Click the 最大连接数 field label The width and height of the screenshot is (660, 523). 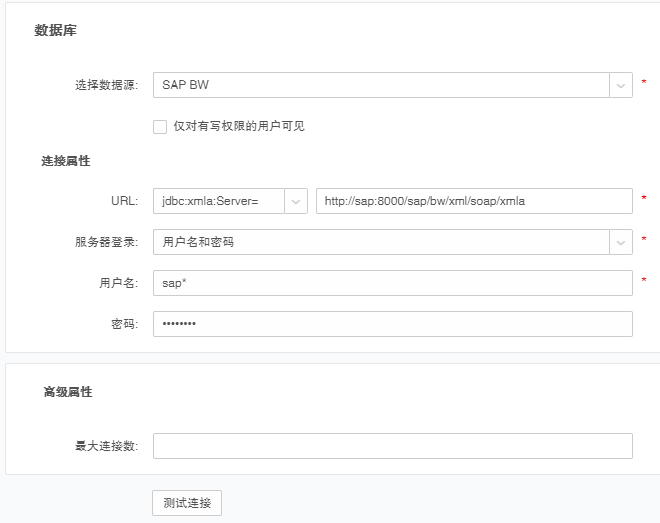click(x=107, y=446)
